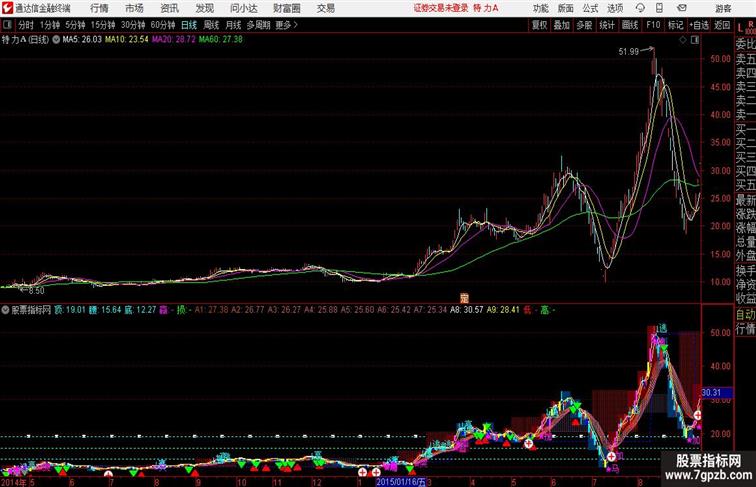Click the 2015/01/16 date marker on timeline
Screen dimensions: 756x487
point(401,482)
